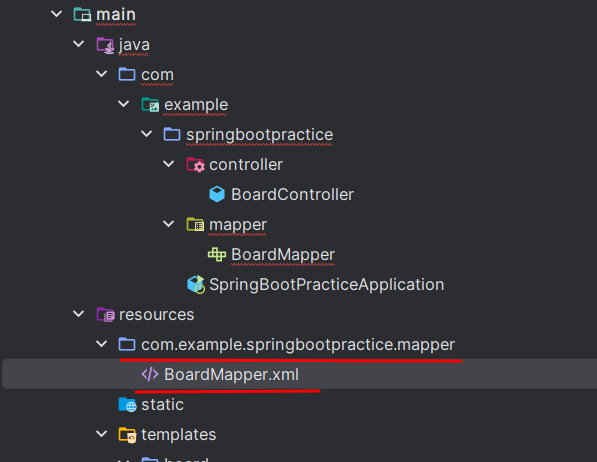
Task: Collapse the mapper package chevron
Action: pos(168,224)
